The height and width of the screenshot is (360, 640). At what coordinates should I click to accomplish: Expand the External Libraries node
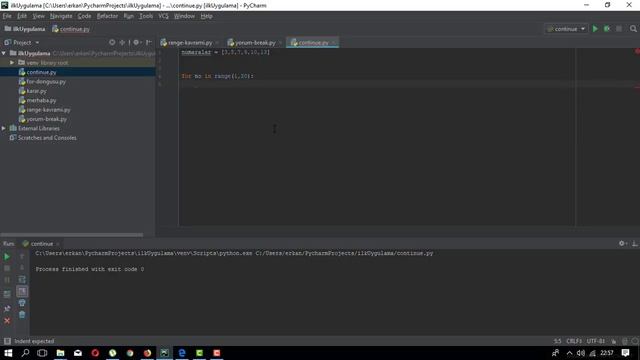pos(4,129)
